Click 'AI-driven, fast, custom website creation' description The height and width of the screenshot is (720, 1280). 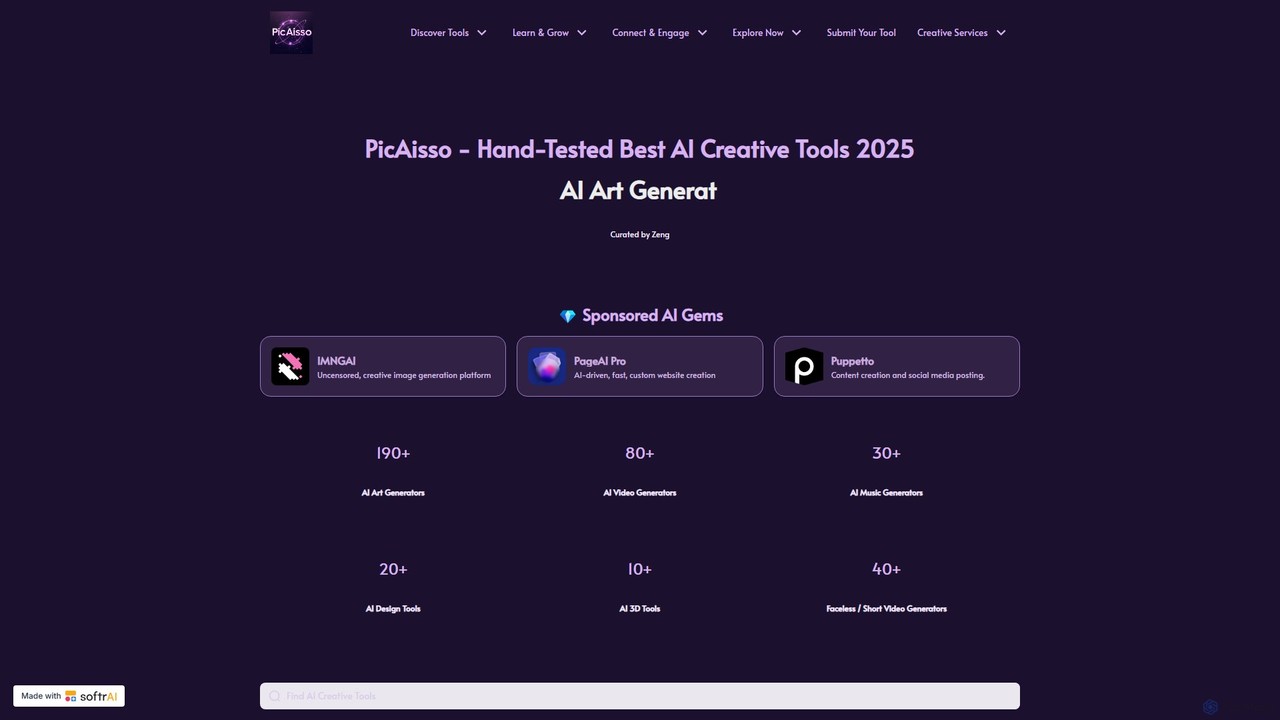click(645, 376)
